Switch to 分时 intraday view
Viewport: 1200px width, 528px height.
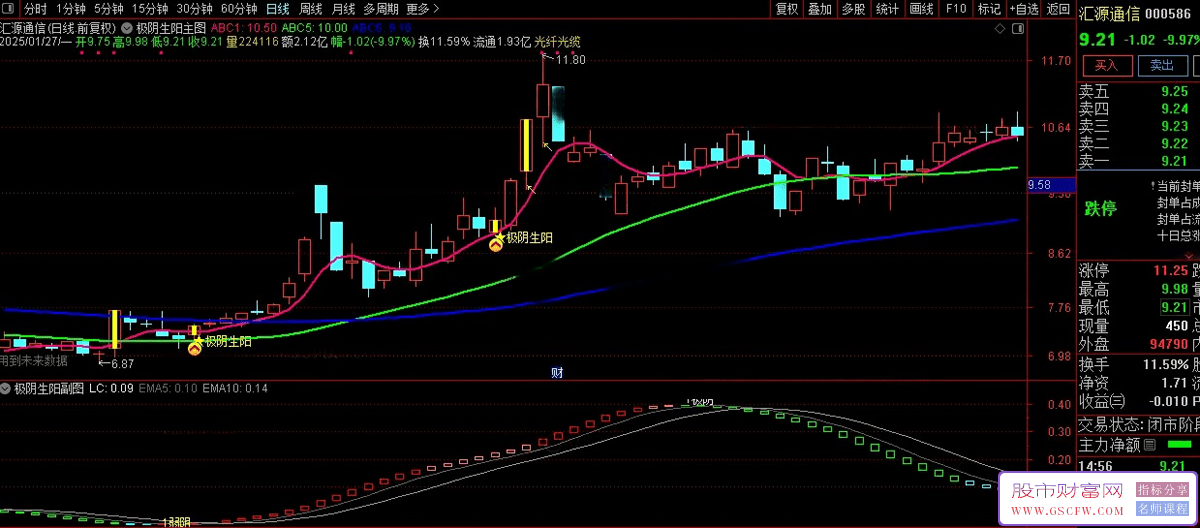pyautogui.click(x=35, y=9)
